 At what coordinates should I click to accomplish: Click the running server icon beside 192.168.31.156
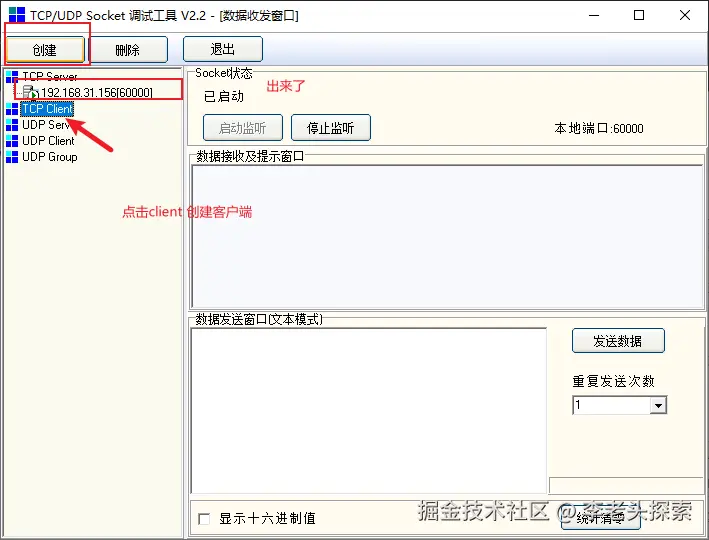pos(31,92)
